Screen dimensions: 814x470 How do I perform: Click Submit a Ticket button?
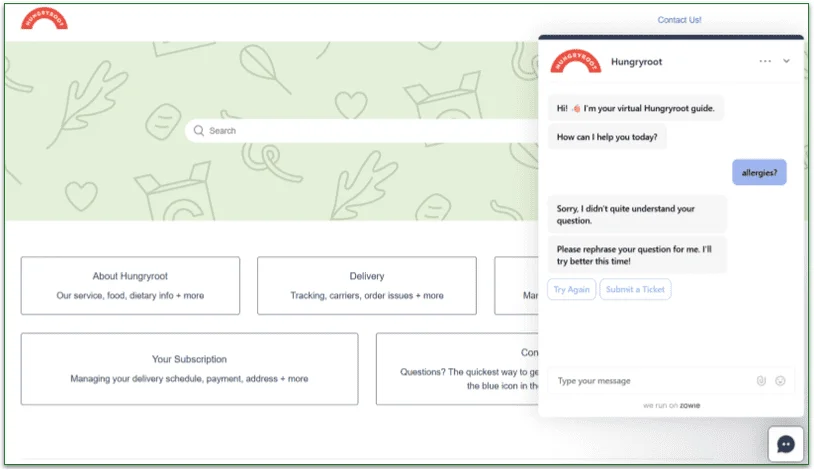click(635, 289)
